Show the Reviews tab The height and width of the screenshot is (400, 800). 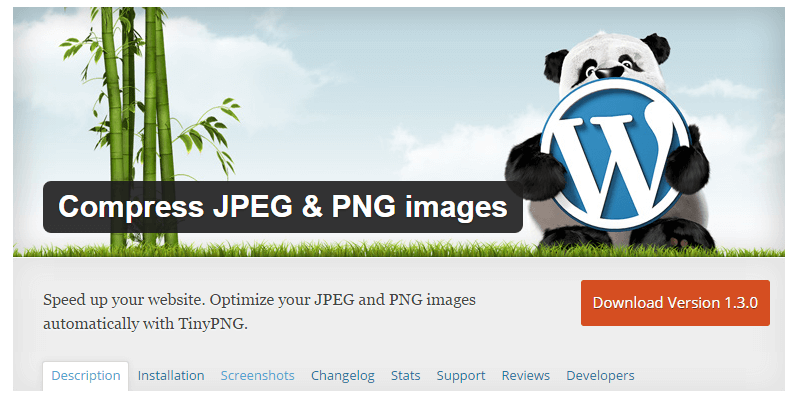(526, 376)
